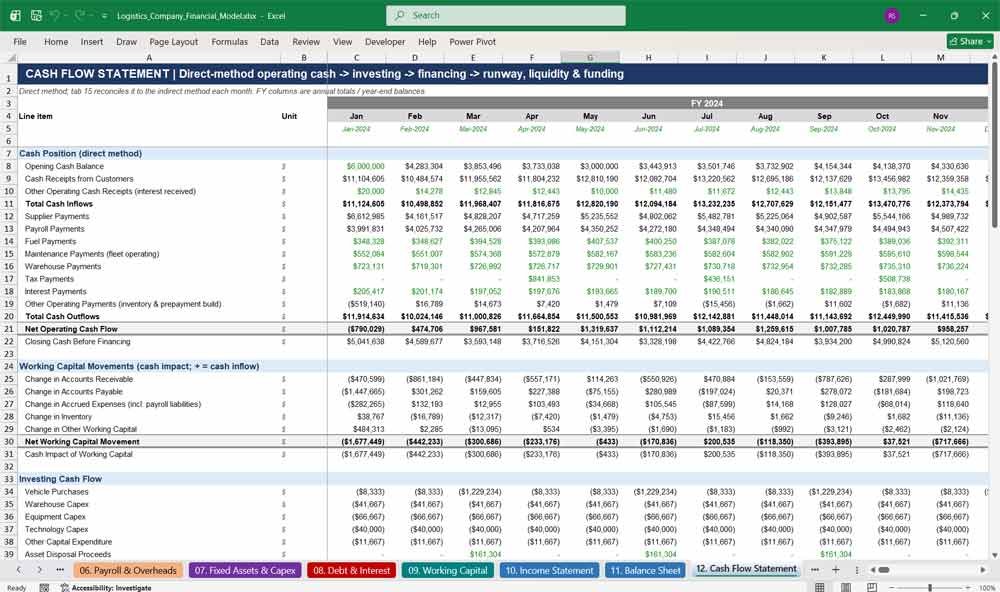The image size is (1000, 592).
Task: Click 'Vehicle Purchases' row label
Action: (56, 492)
